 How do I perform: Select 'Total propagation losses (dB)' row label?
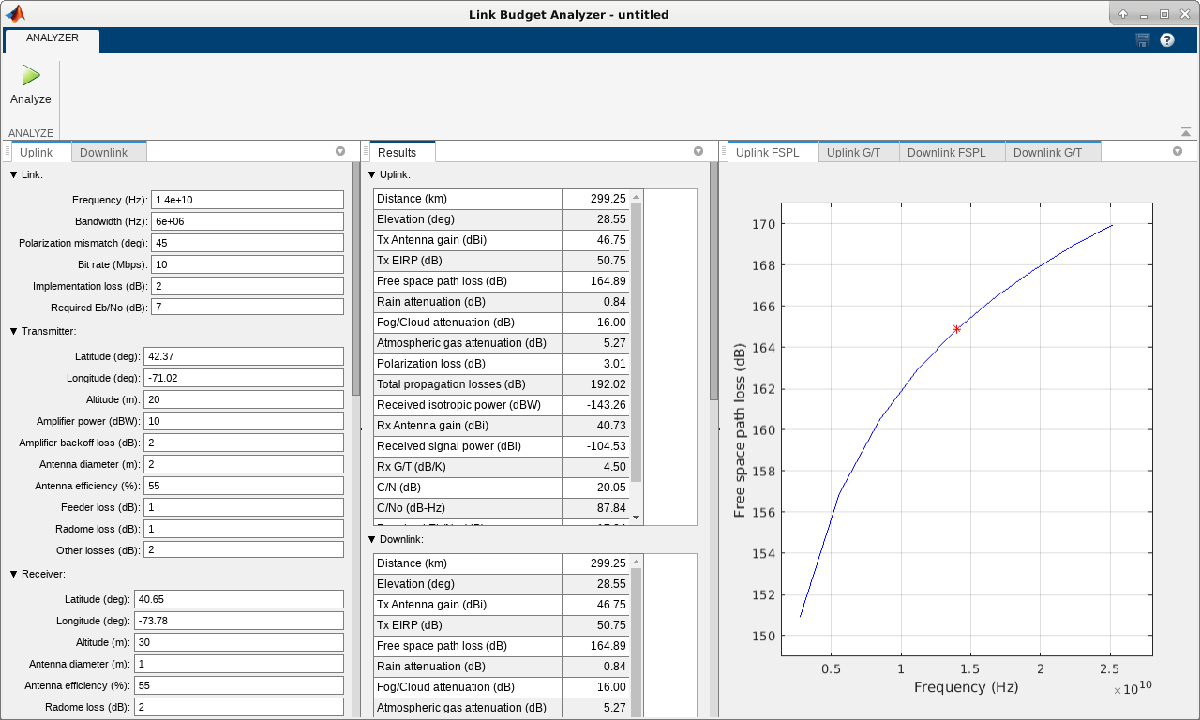(468, 384)
